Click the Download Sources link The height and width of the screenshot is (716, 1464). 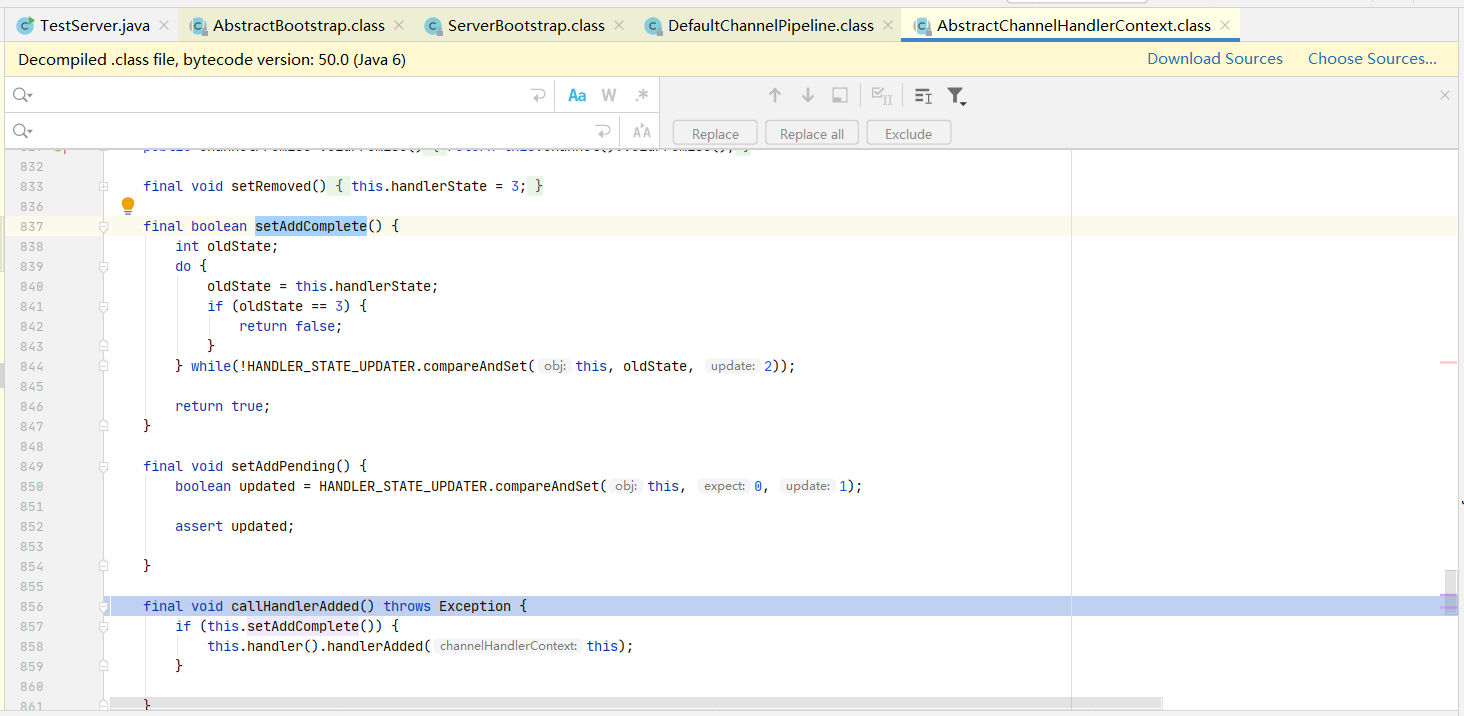(x=1215, y=59)
